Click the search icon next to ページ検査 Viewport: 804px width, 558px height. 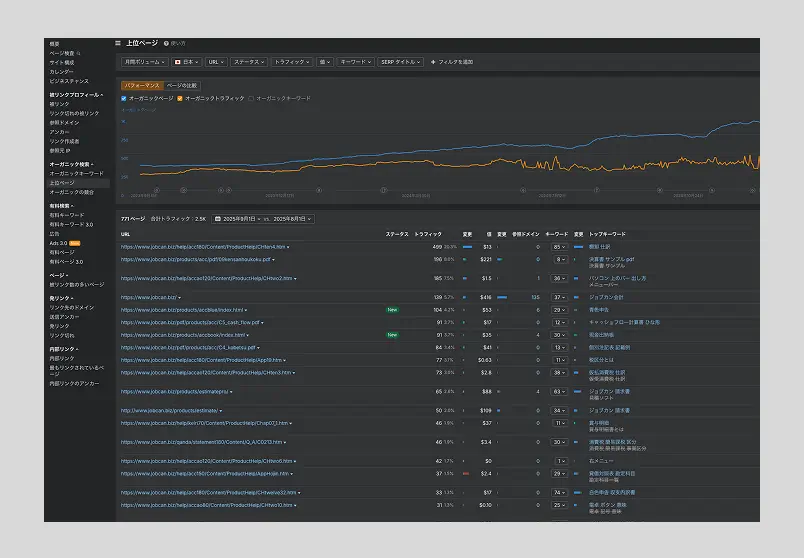[x=78, y=53]
